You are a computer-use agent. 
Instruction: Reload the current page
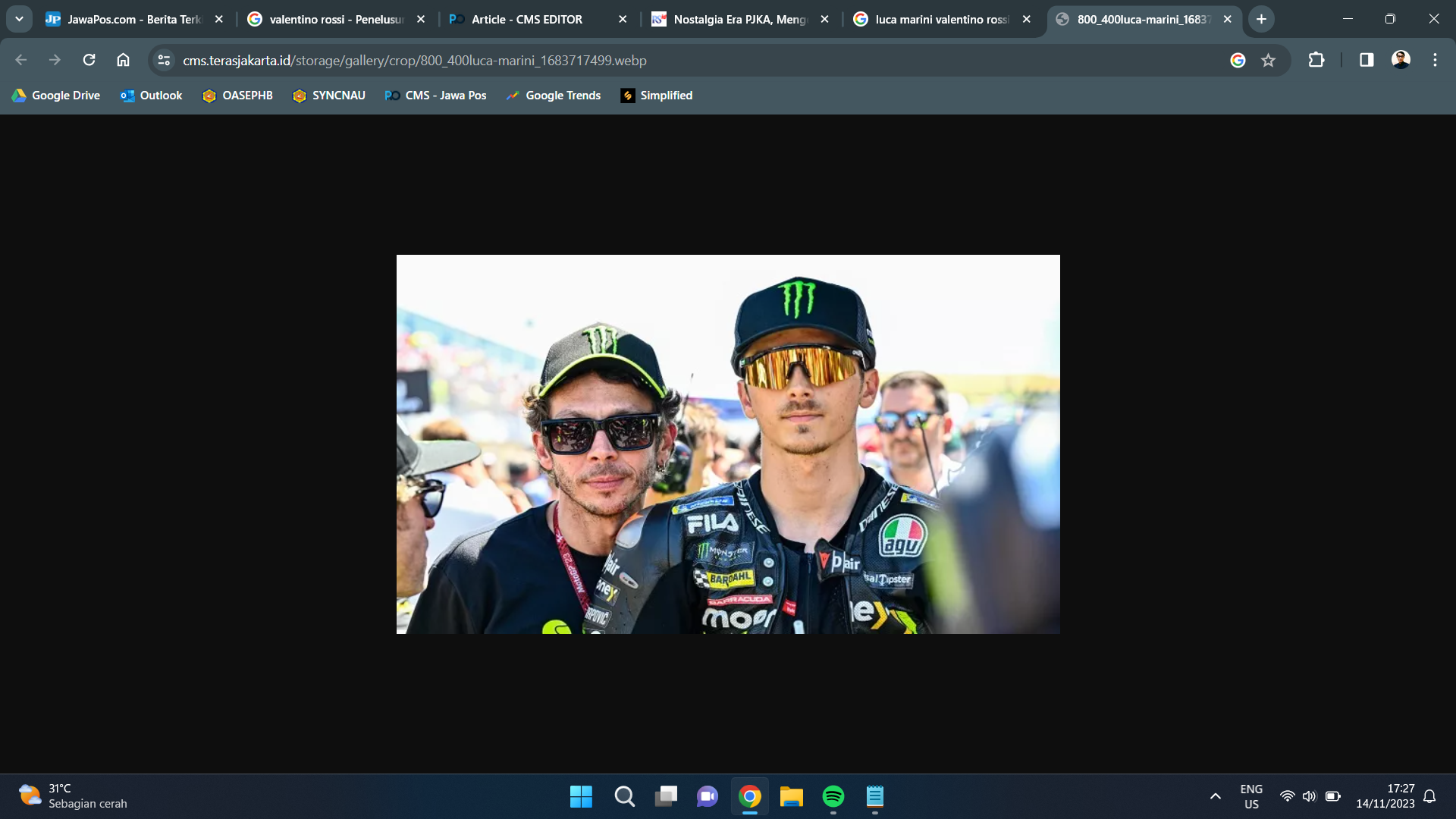(x=89, y=60)
